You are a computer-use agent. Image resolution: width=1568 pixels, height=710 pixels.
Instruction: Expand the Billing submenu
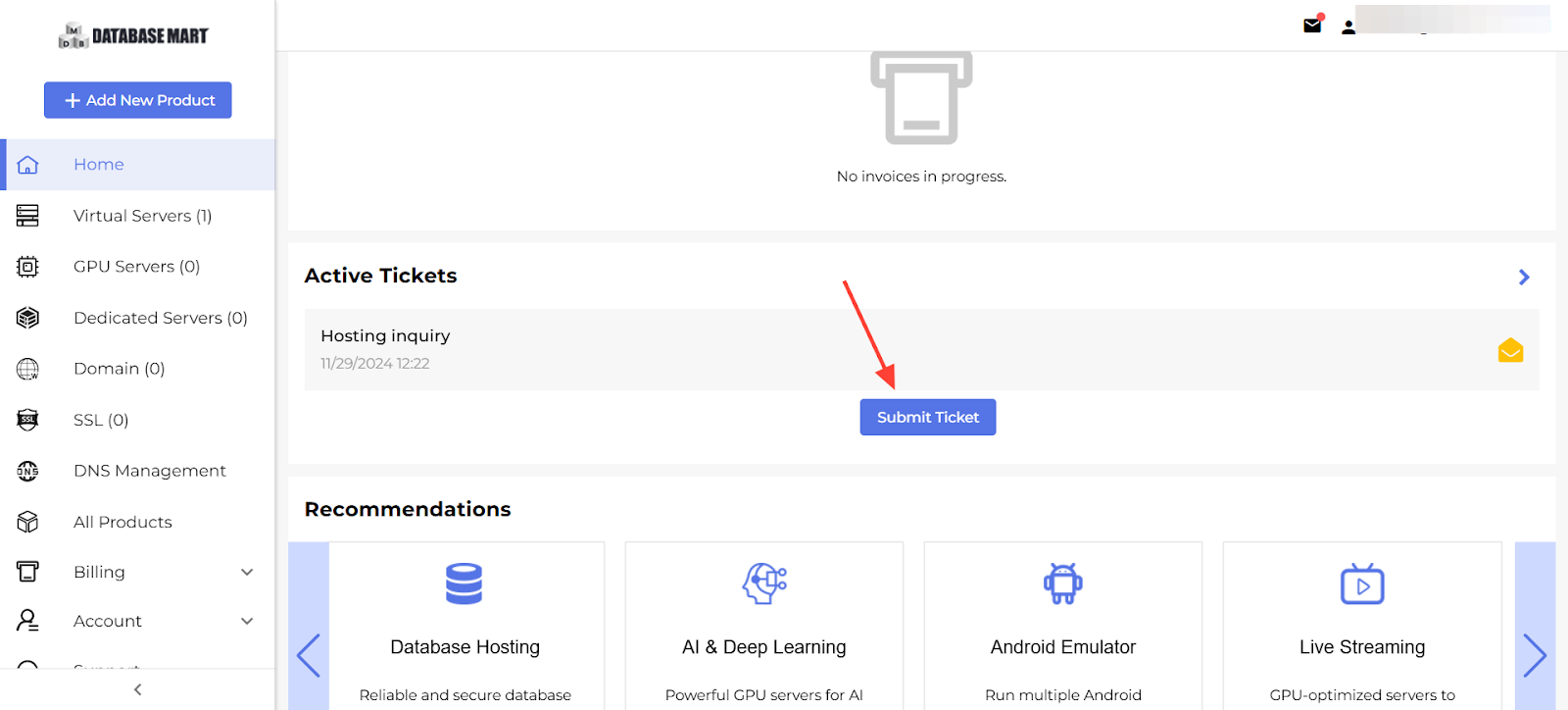[x=247, y=572]
